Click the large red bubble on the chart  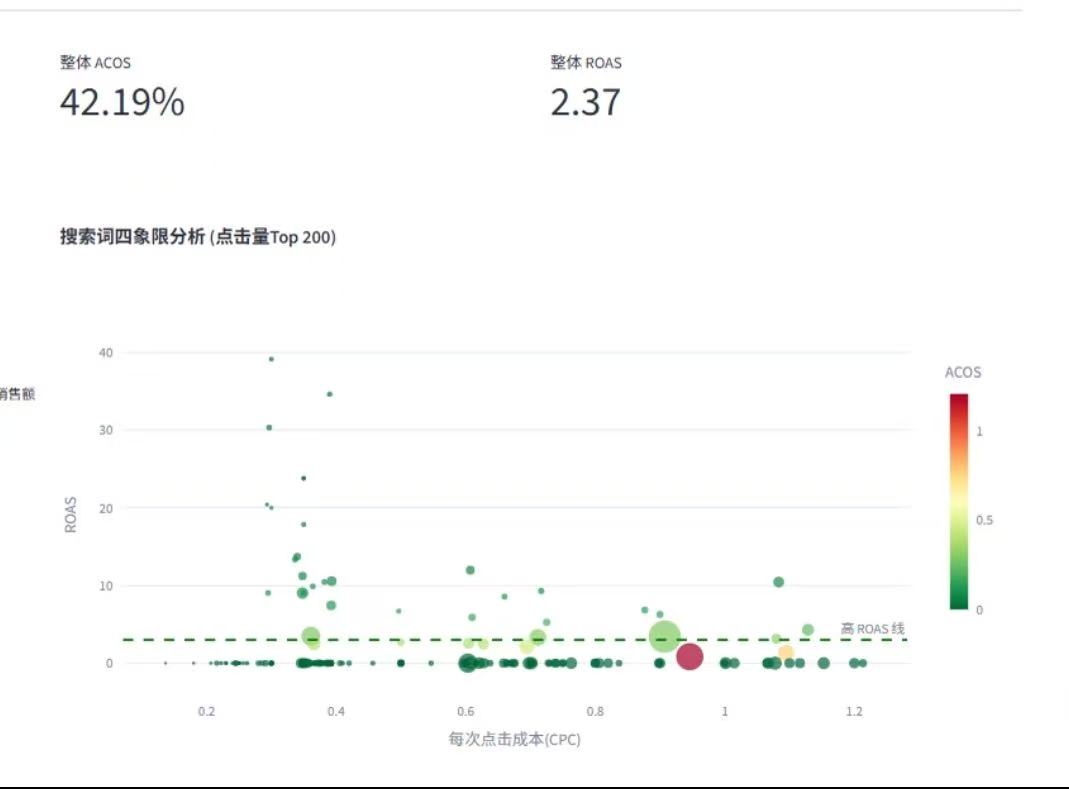pos(689,657)
